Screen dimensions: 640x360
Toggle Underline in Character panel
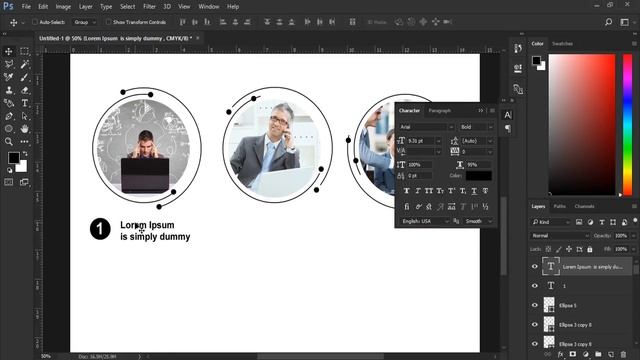(474, 191)
